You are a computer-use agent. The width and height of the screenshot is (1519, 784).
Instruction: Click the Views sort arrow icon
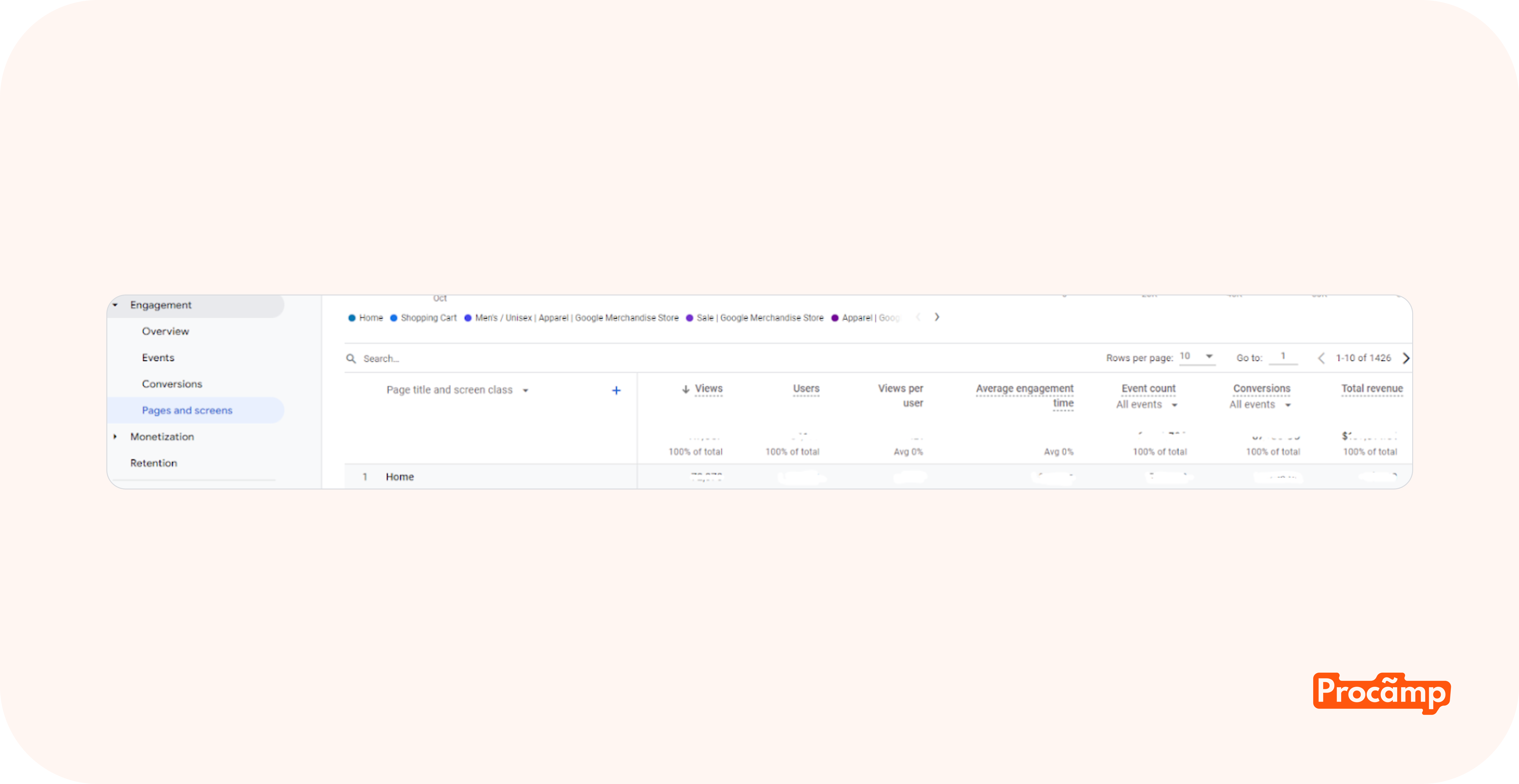point(685,389)
